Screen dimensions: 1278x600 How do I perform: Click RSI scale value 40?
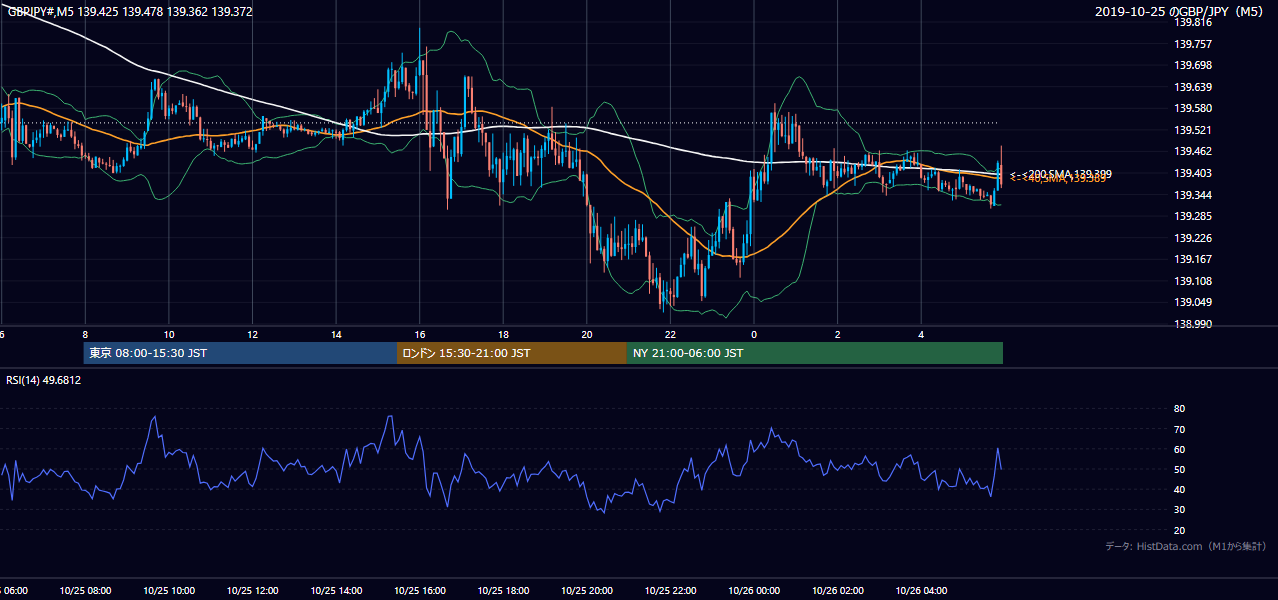[1179, 489]
